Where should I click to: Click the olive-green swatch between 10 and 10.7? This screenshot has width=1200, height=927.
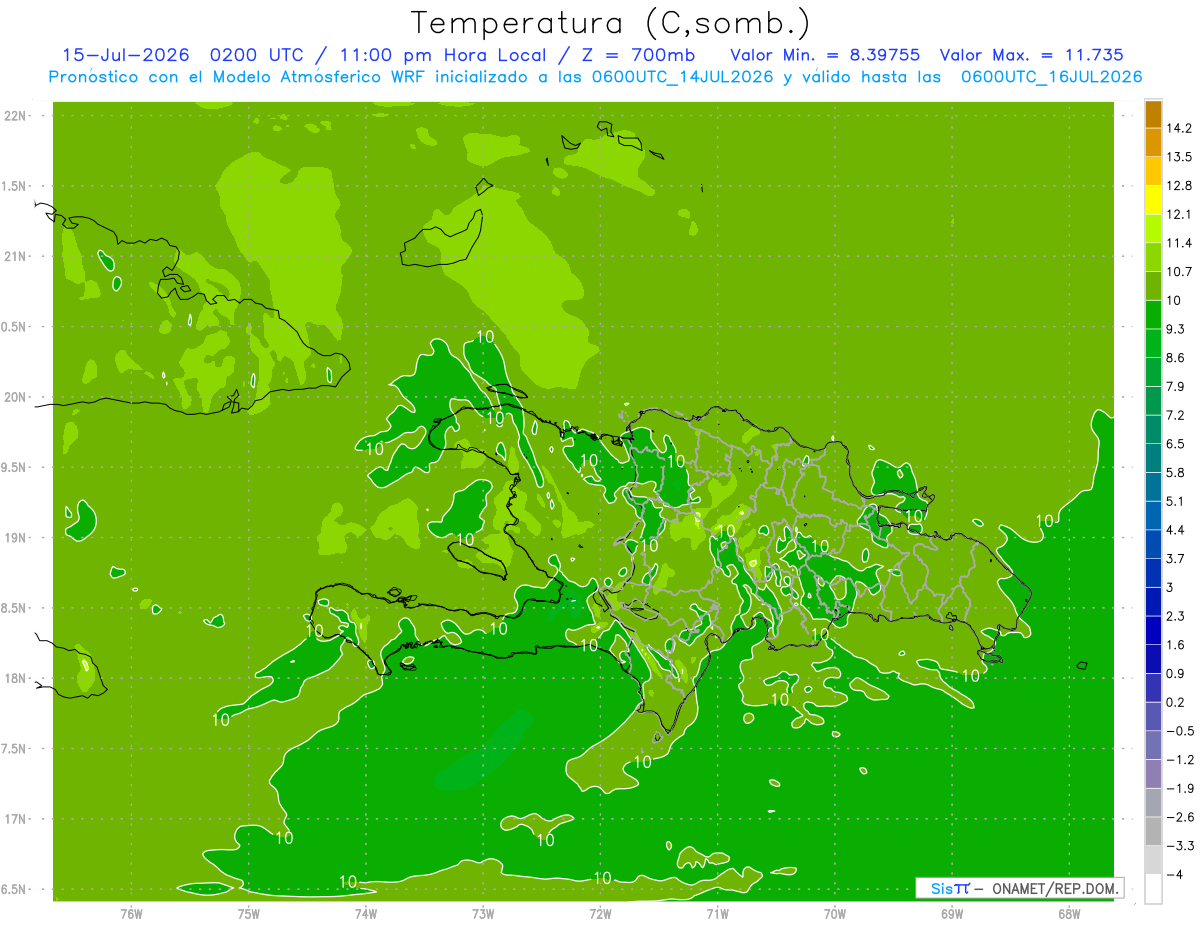tap(1153, 286)
